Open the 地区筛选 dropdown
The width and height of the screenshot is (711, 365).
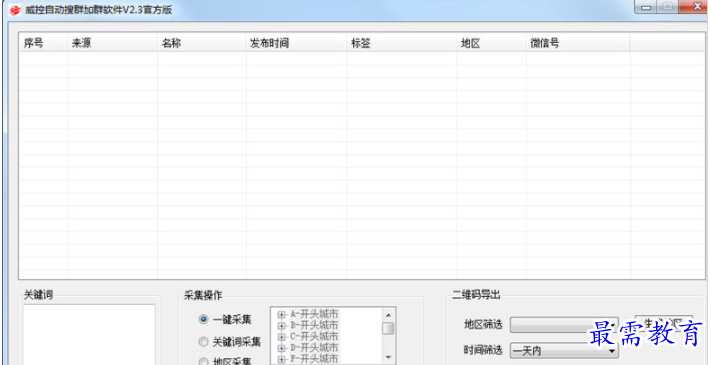pos(564,325)
